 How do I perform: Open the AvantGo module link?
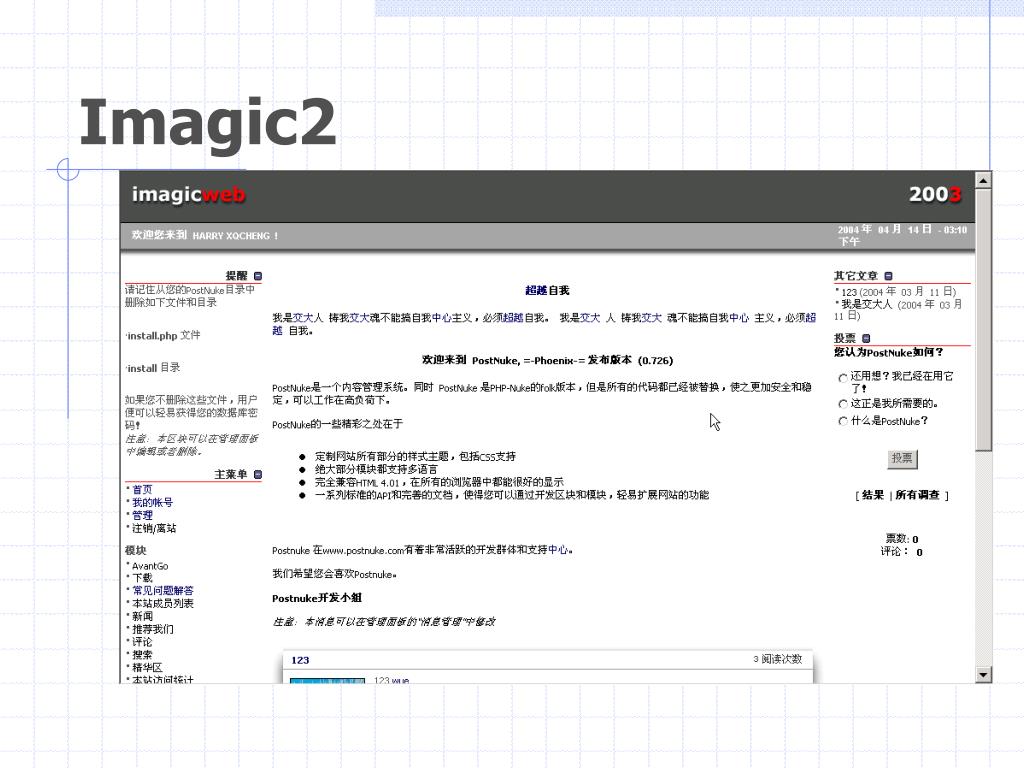pyautogui.click(x=150, y=566)
